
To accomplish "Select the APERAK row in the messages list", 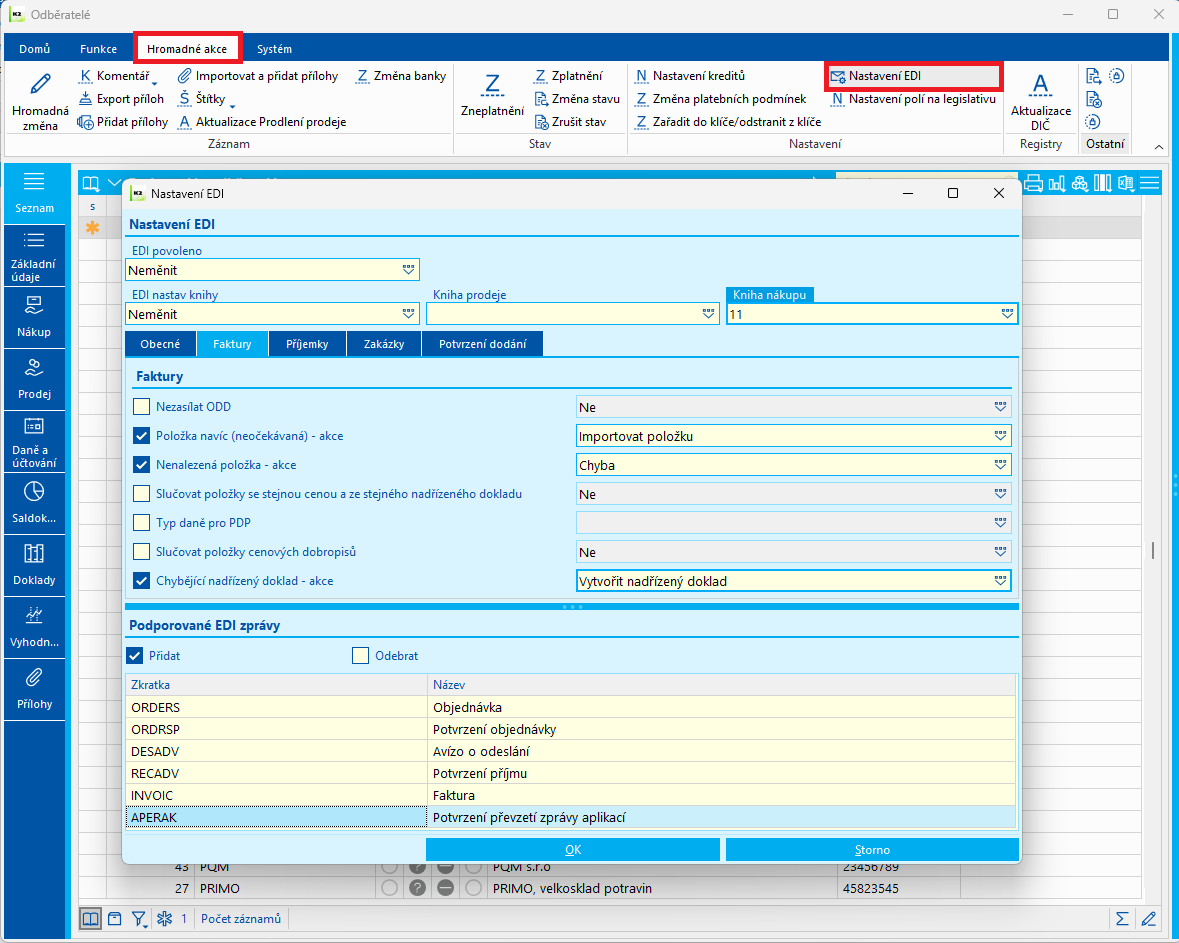I will [x=571, y=817].
